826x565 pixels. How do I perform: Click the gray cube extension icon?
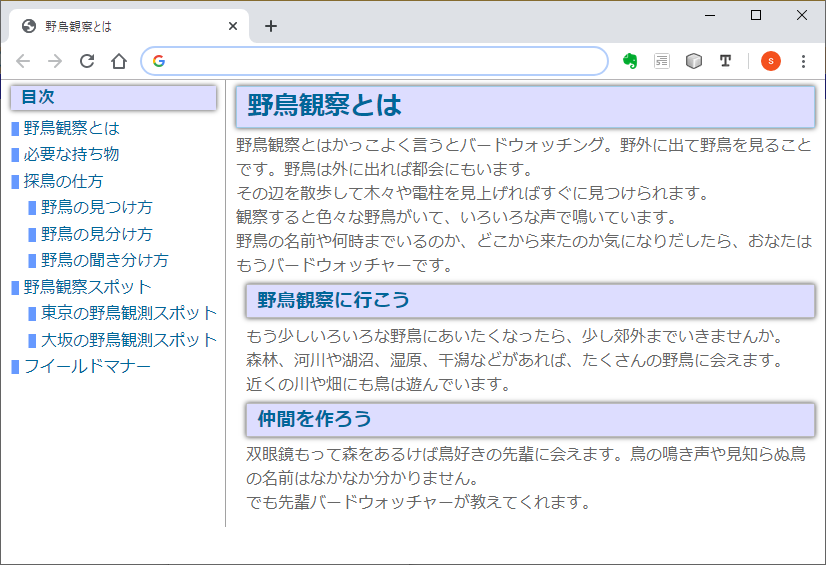pyautogui.click(x=694, y=61)
